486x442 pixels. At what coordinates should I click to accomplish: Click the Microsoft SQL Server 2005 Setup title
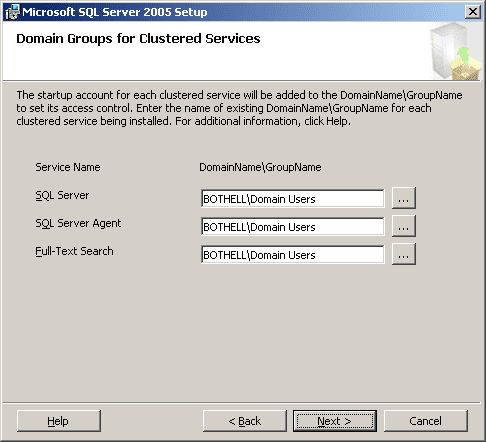point(115,12)
